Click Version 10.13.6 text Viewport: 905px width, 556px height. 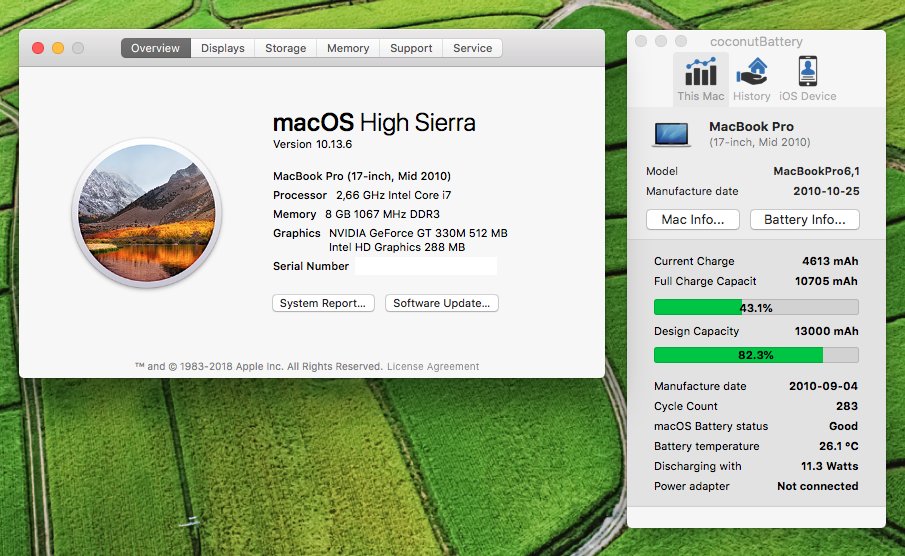click(x=312, y=144)
